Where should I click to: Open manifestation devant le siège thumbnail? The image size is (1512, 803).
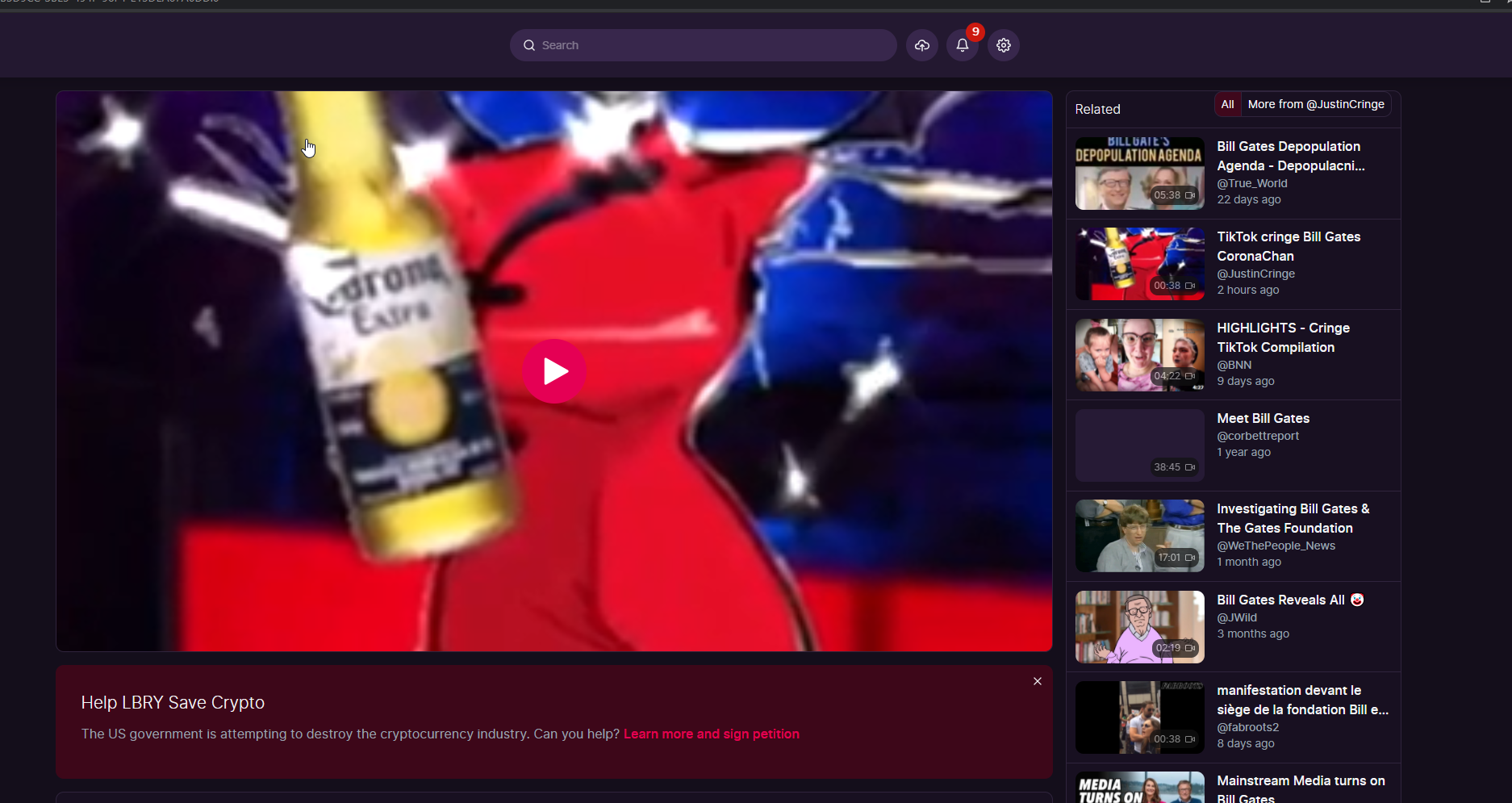(x=1139, y=717)
